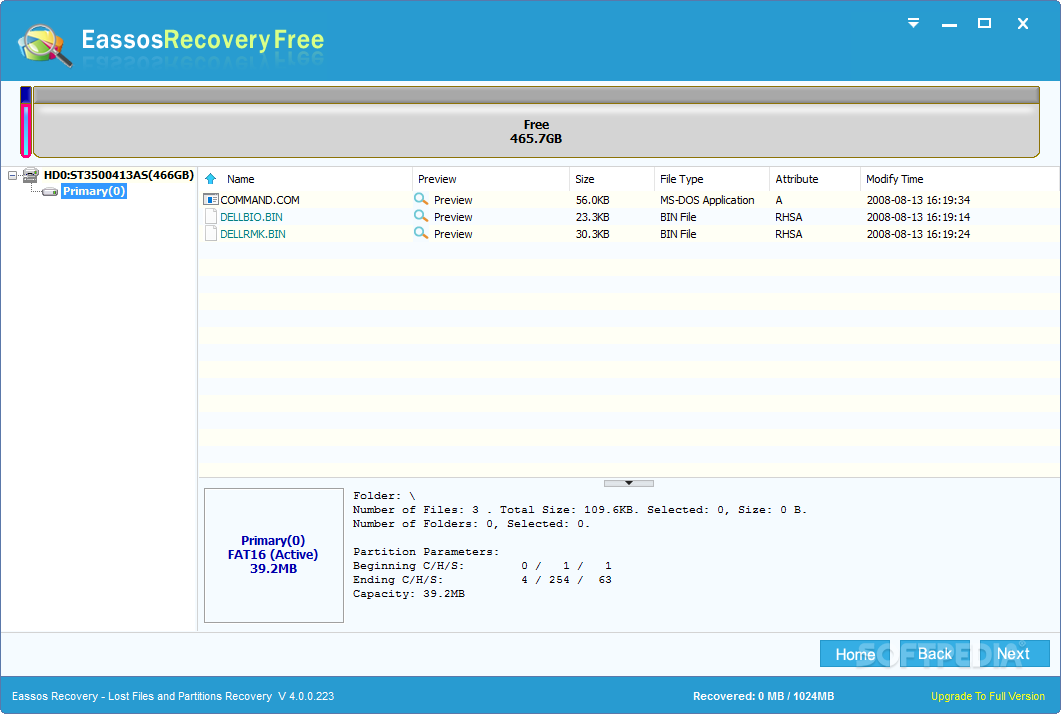
Task: Click the Next button
Action: [1014, 654]
